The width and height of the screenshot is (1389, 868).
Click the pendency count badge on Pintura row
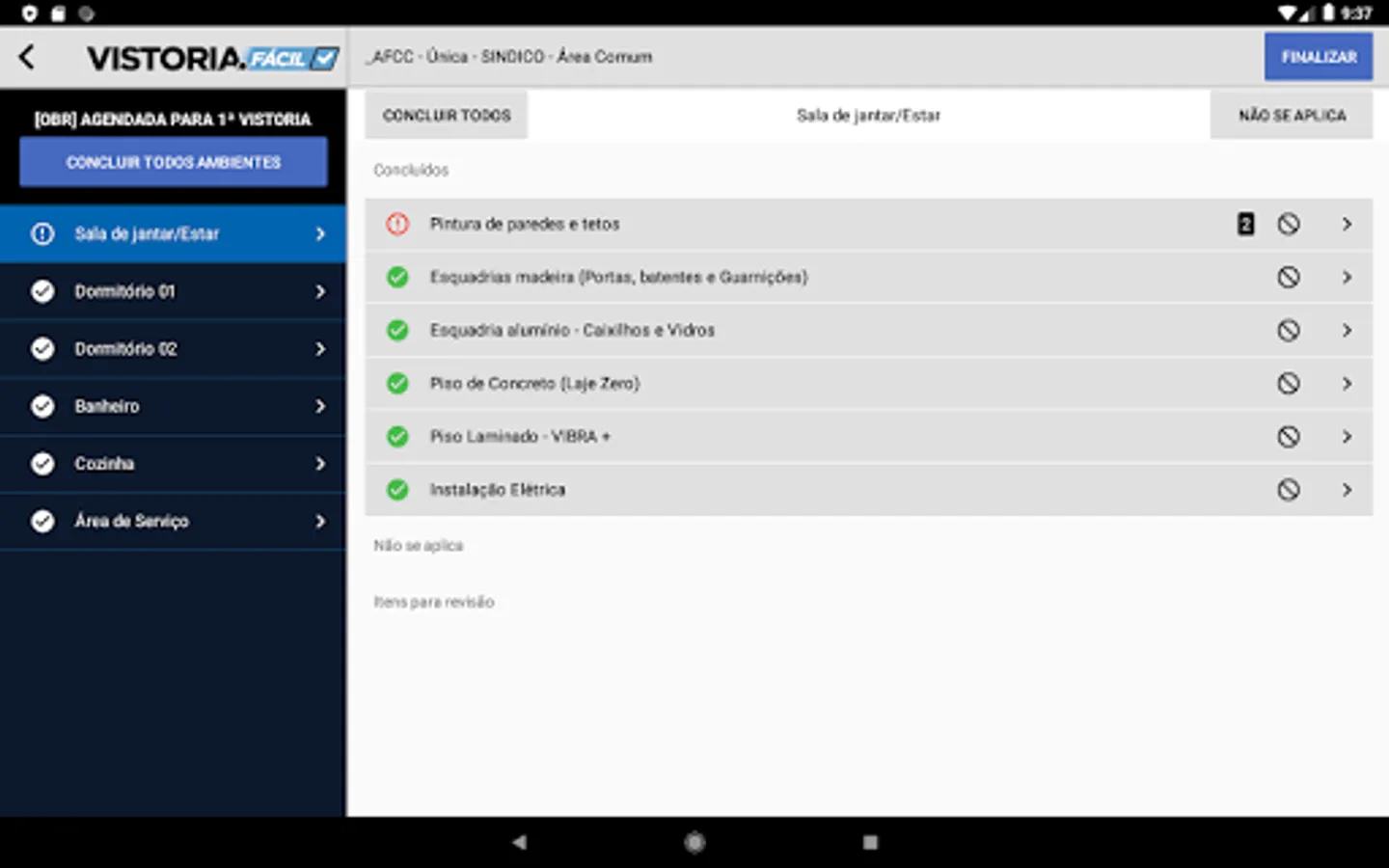point(1245,224)
